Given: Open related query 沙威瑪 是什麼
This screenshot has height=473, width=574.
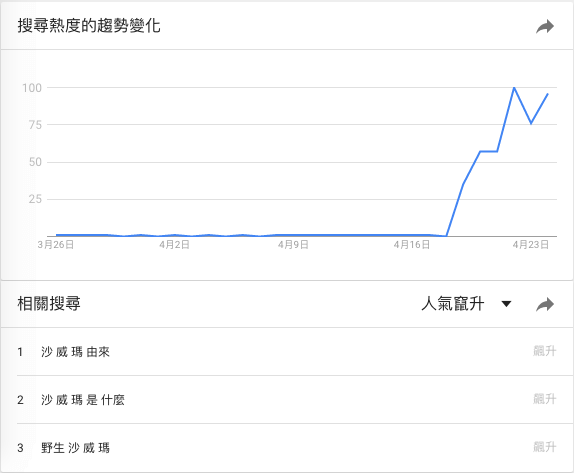Looking at the screenshot, I should pos(83,400).
